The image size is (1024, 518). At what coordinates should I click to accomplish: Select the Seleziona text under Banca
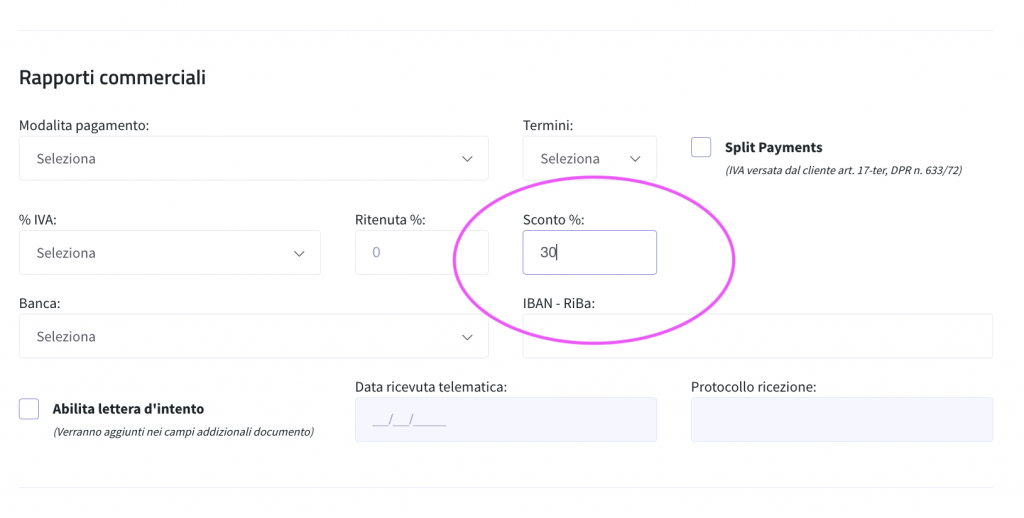[x=66, y=337]
